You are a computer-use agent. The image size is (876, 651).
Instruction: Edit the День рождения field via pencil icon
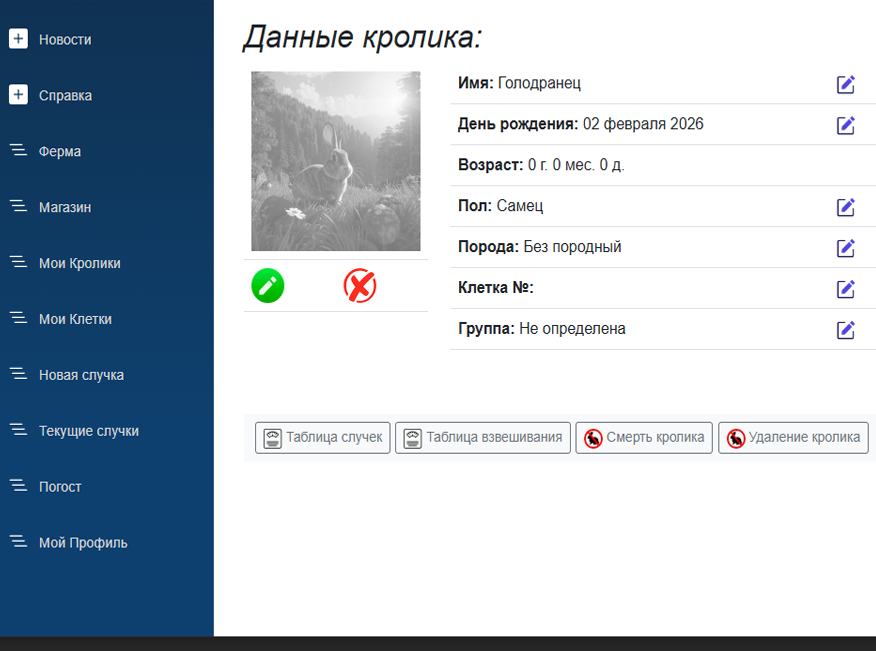pos(845,125)
